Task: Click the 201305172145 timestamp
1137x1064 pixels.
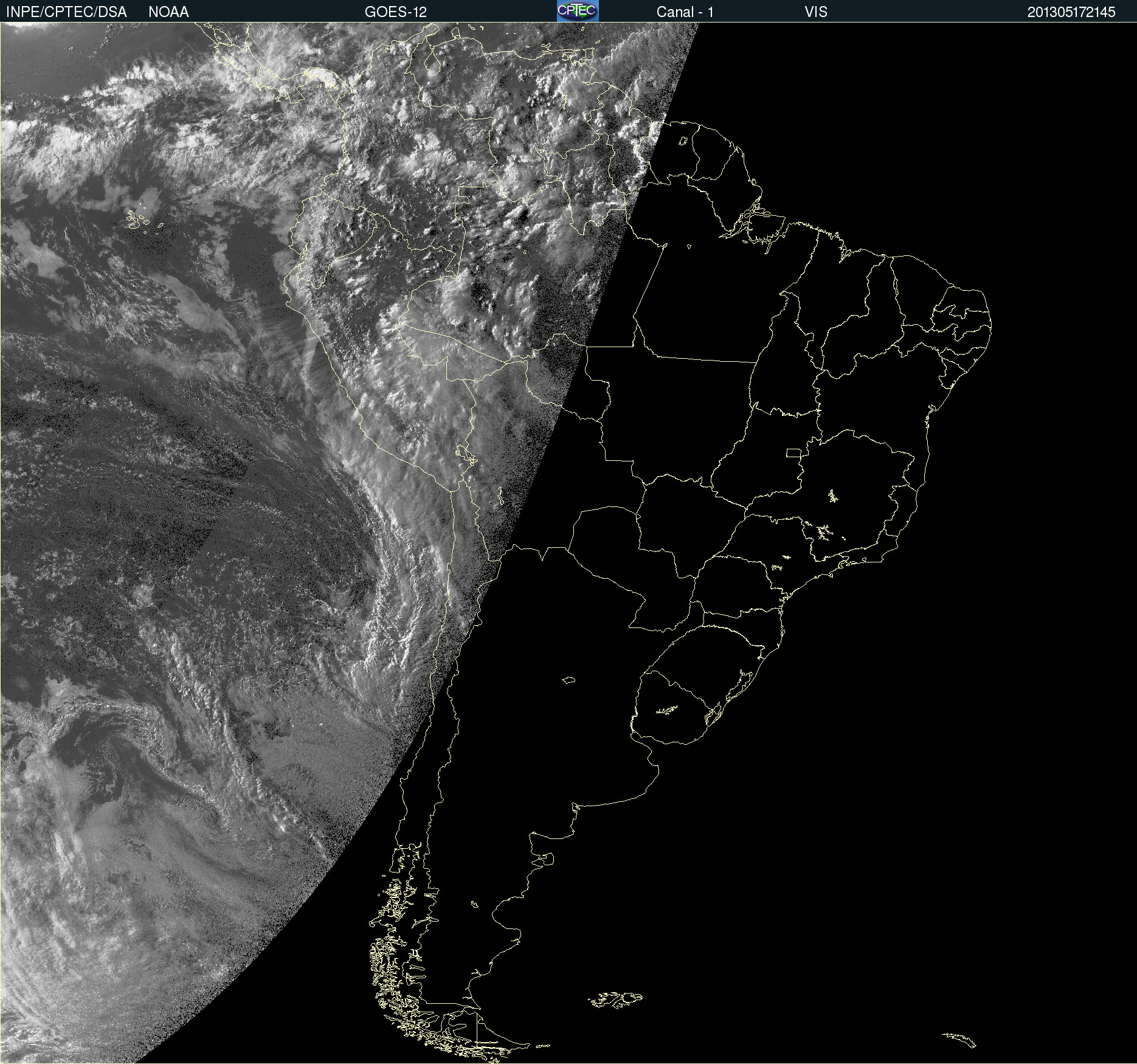Action: coord(1071,12)
